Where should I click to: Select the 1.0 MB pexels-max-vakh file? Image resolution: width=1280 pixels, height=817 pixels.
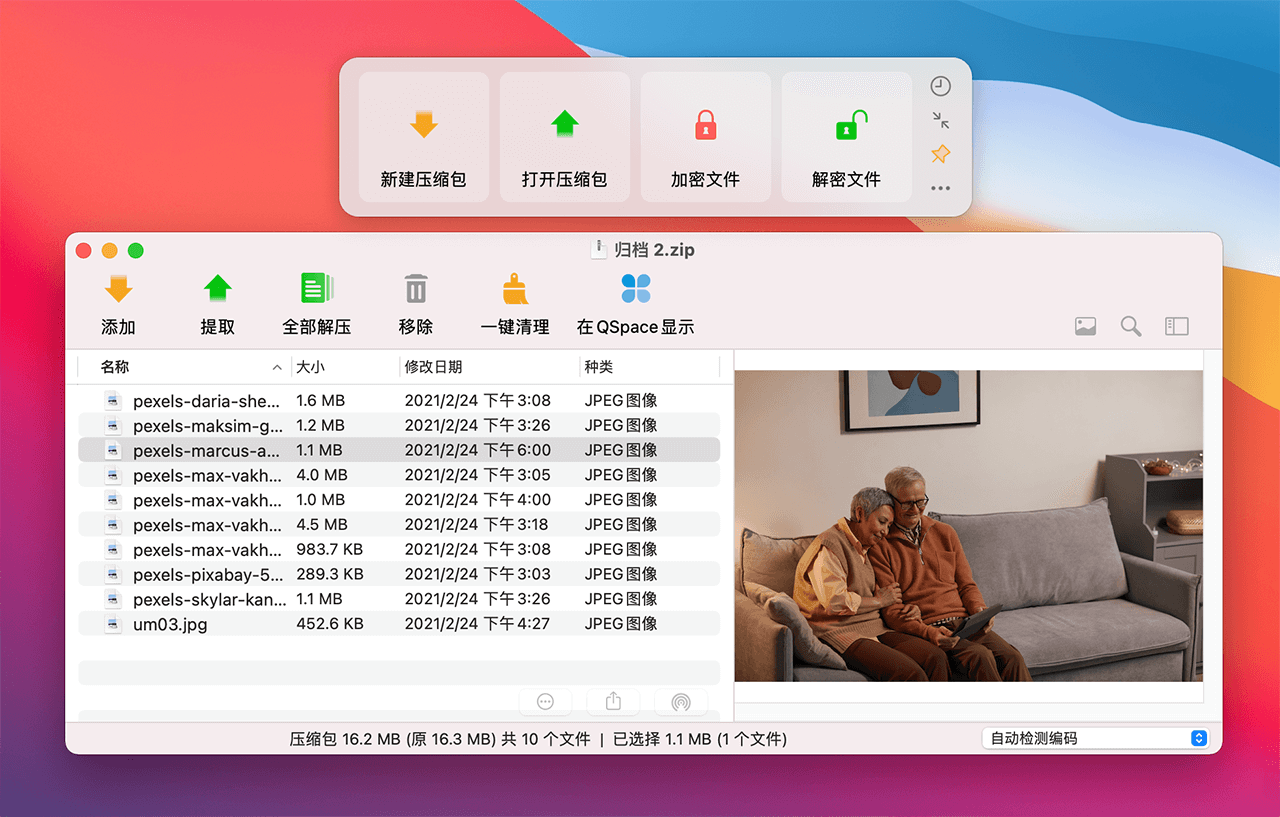tap(399, 499)
